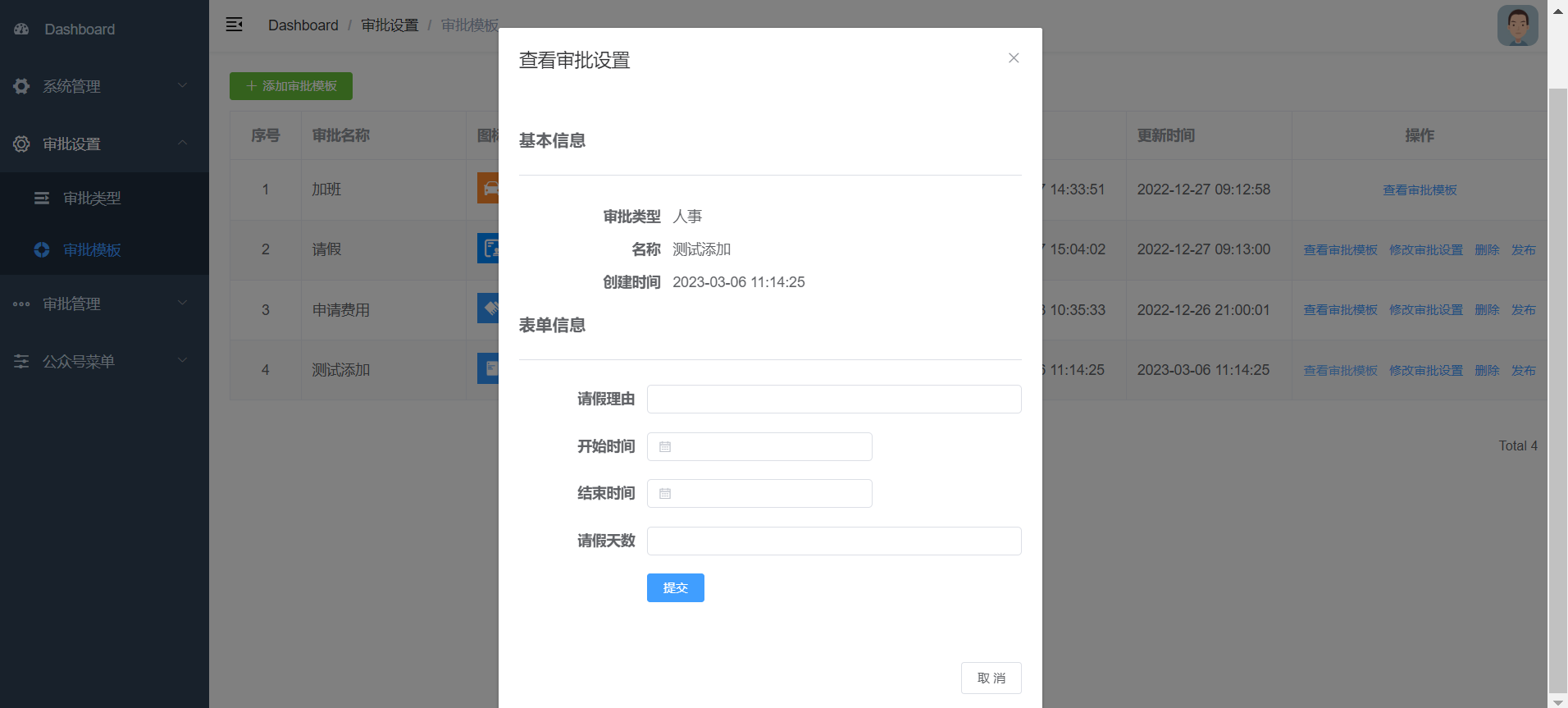This screenshot has width=1568, height=708.
Task: Click 修改审批设置 in 请假 row
Action: [1426, 249]
